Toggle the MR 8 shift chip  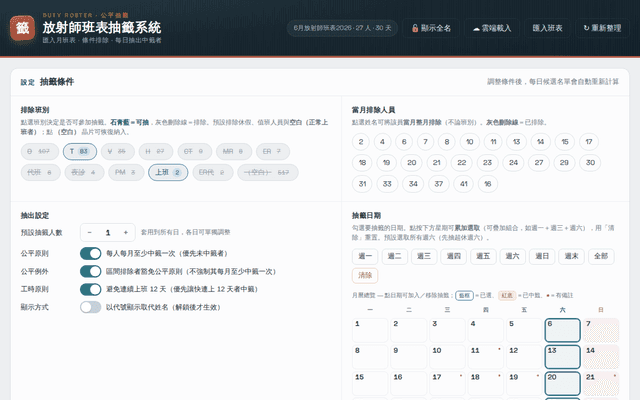tap(234, 151)
